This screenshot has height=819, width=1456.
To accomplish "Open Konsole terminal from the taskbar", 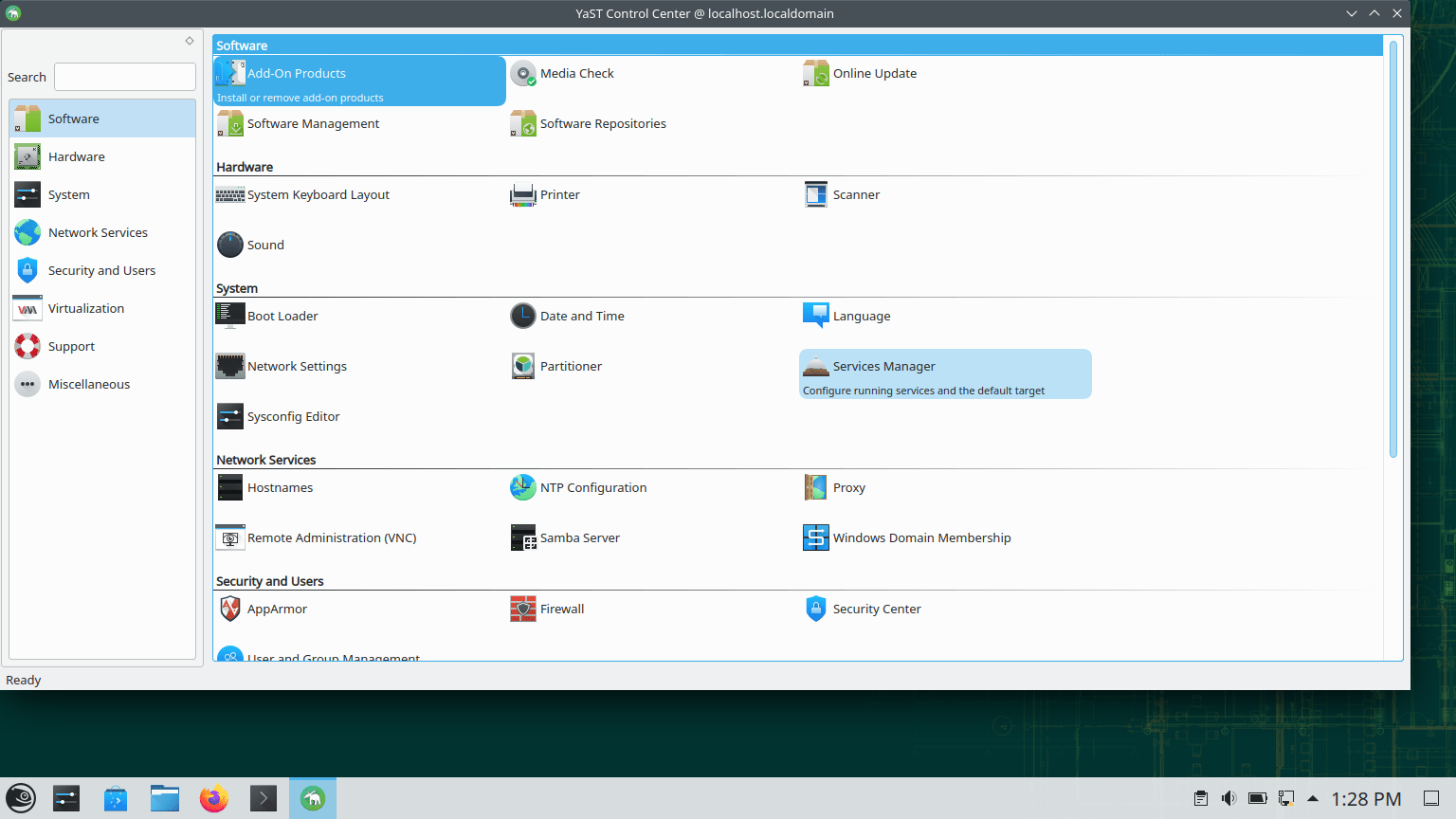I will point(264,798).
